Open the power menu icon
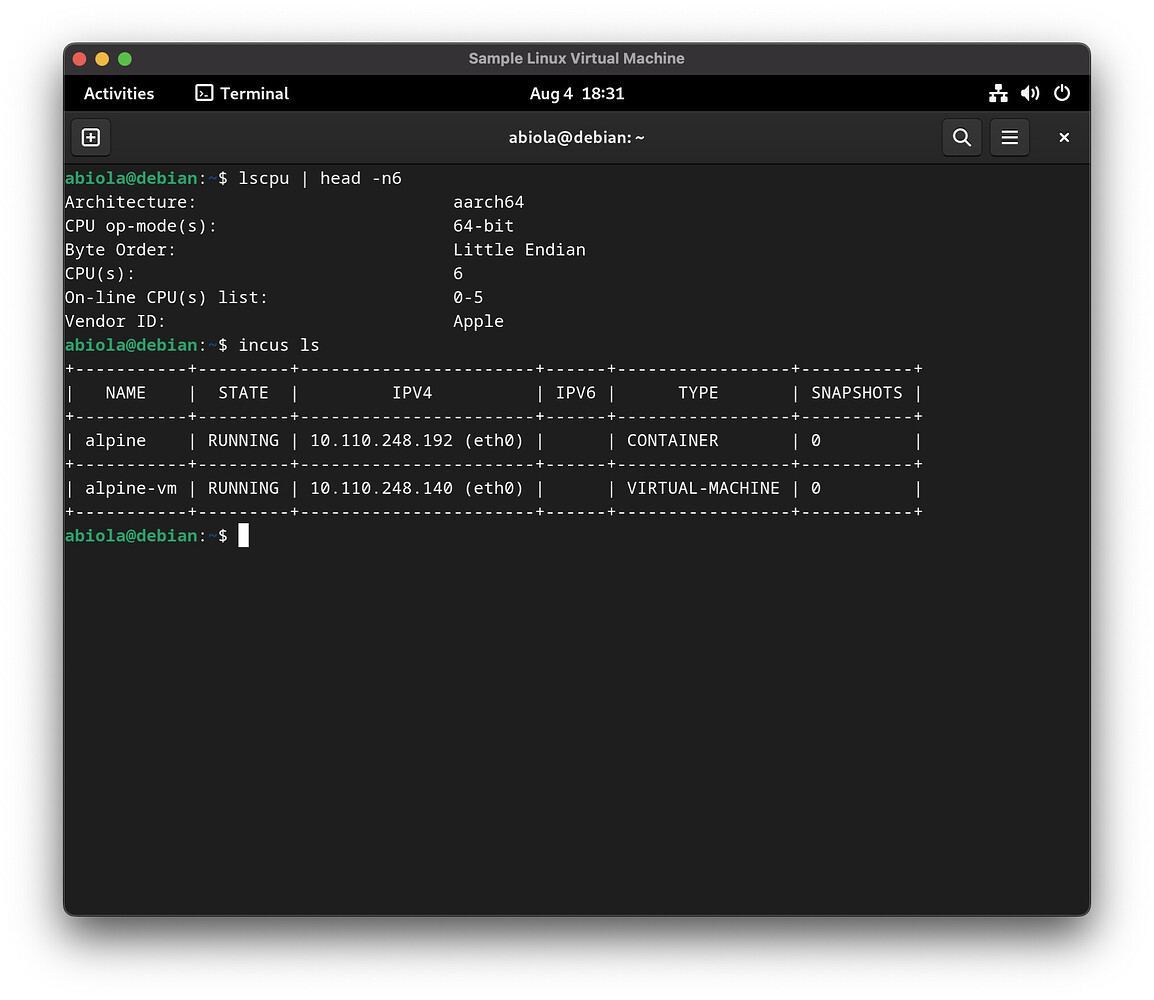Image resolution: width=1154 pixels, height=1000 pixels. [x=1061, y=93]
